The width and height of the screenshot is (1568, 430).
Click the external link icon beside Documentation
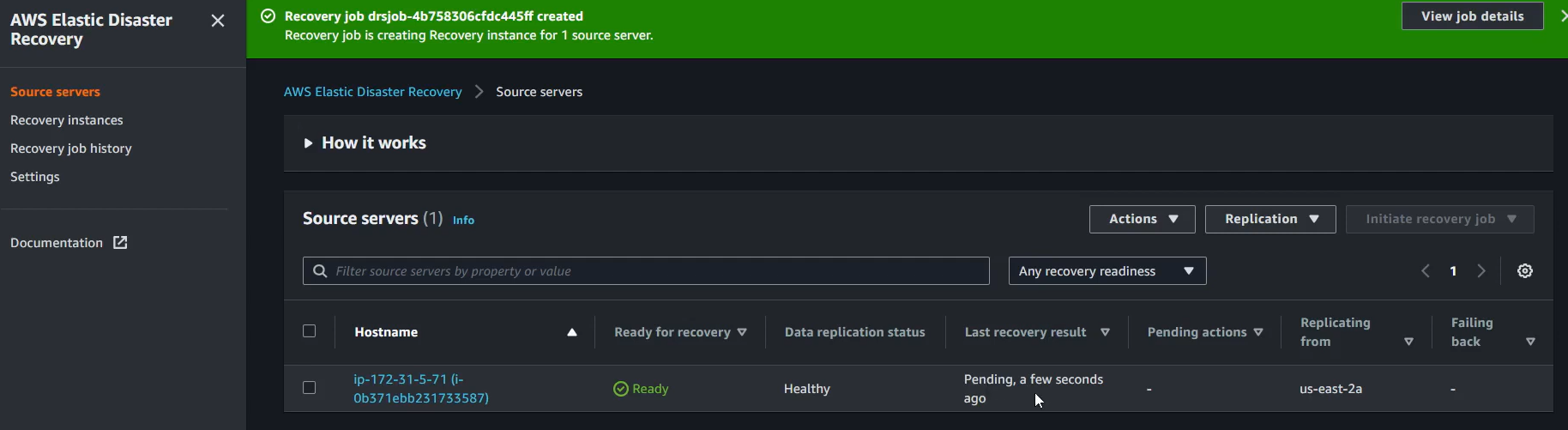point(120,243)
